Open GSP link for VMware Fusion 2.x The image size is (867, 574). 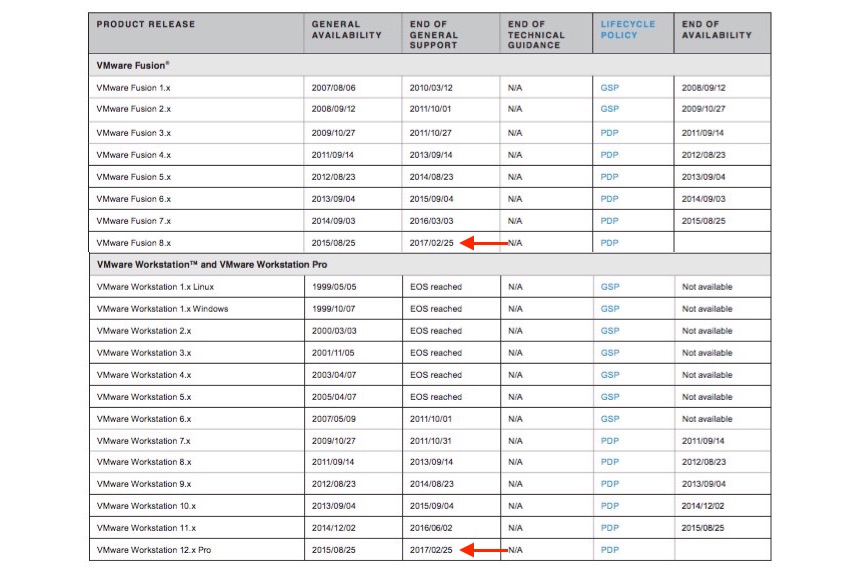pyautogui.click(x=609, y=109)
